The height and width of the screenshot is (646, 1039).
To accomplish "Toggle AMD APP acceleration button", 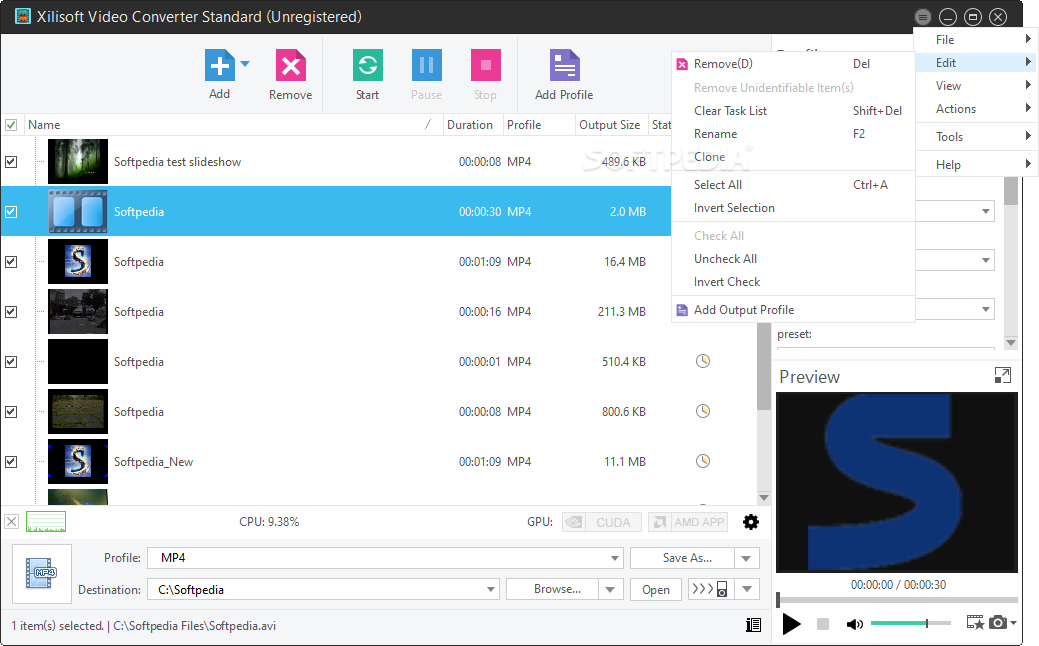I will (x=688, y=522).
